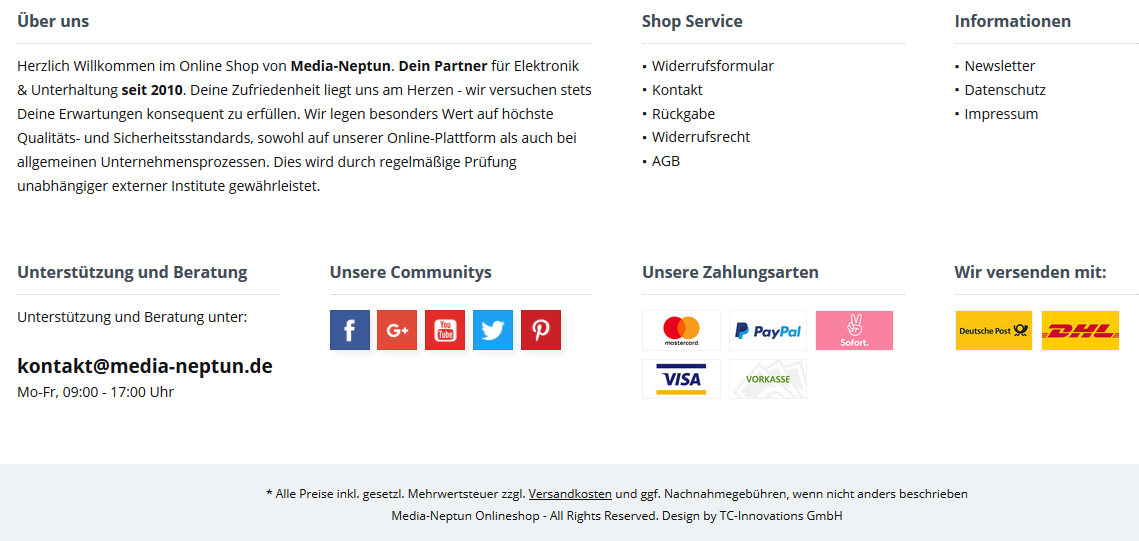Follow the underlined Versandkosten link
Image resolution: width=1139 pixels, height=541 pixels.
click(570, 494)
